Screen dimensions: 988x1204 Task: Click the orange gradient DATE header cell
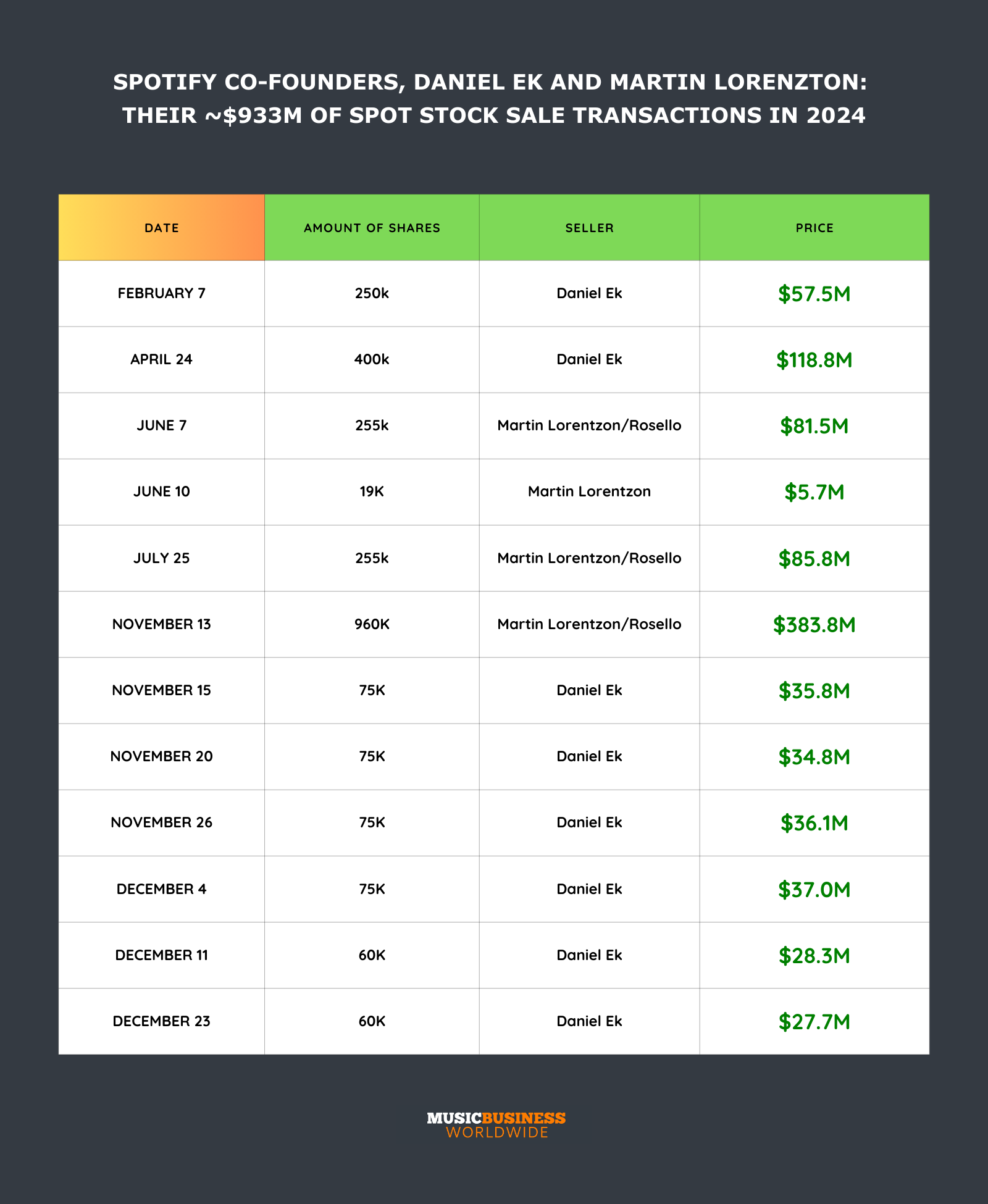[x=162, y=228]
